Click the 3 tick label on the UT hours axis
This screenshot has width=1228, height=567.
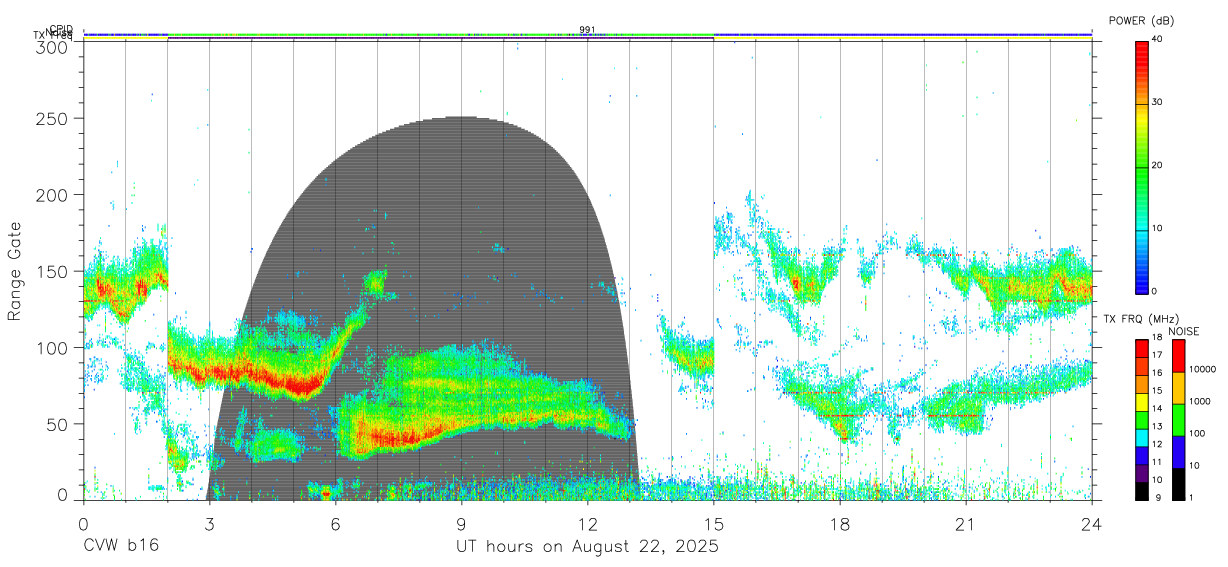(210, 524)
